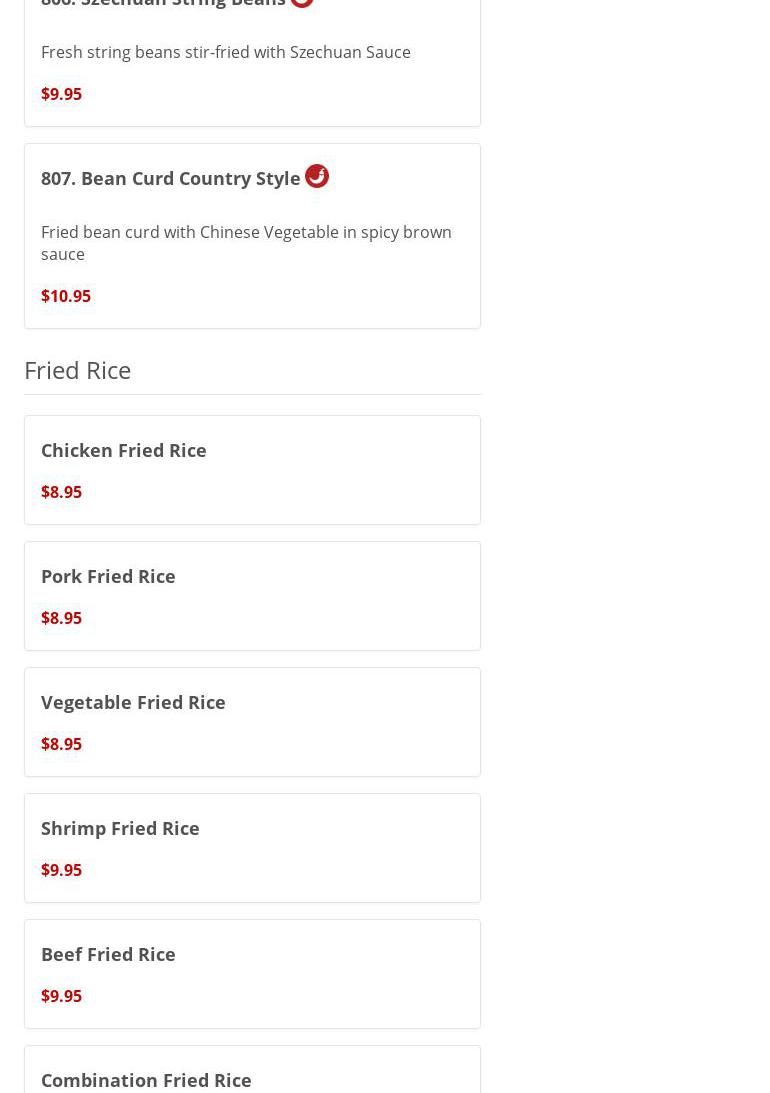Select Vegetable Fried Rice from the menu
The image size is (770, 1093).
point(133,702)
